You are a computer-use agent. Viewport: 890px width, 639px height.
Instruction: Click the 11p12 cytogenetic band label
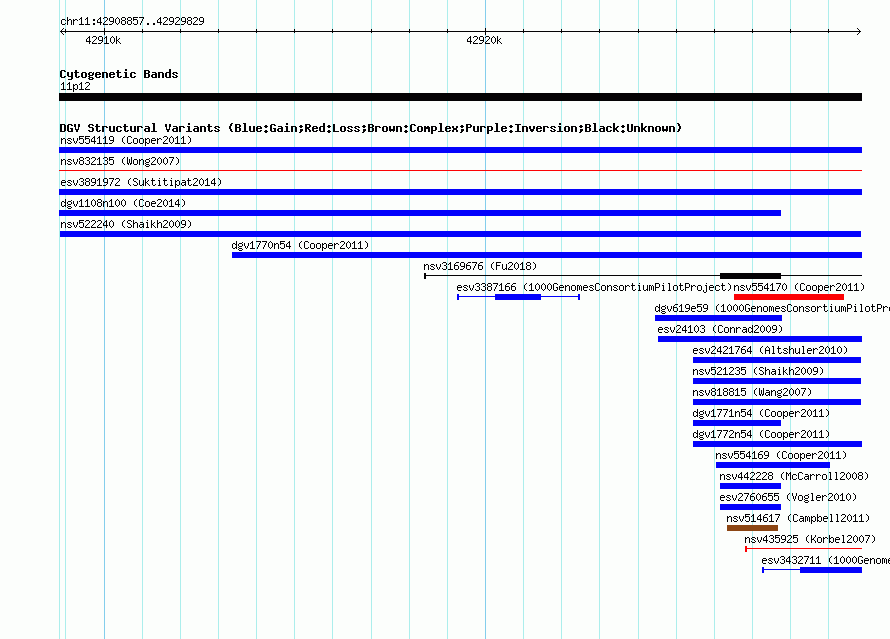click(x=75, y=86)
